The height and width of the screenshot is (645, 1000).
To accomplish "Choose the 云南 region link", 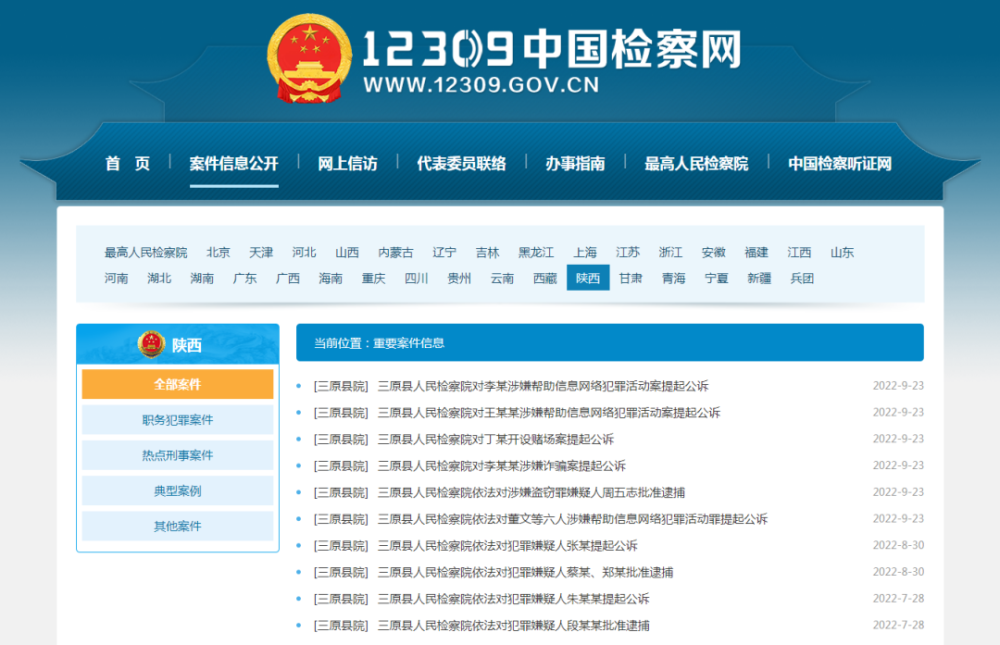I will click(503, 278).
